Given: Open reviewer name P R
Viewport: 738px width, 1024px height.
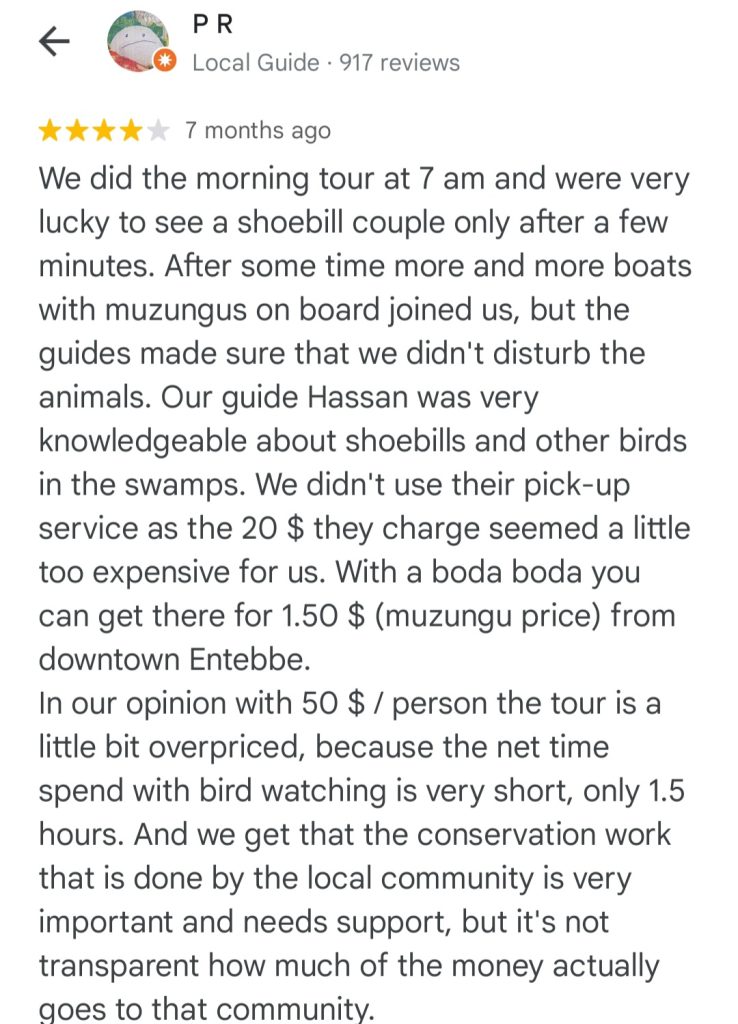Looking at the screenshot, I should pos(214,24).
